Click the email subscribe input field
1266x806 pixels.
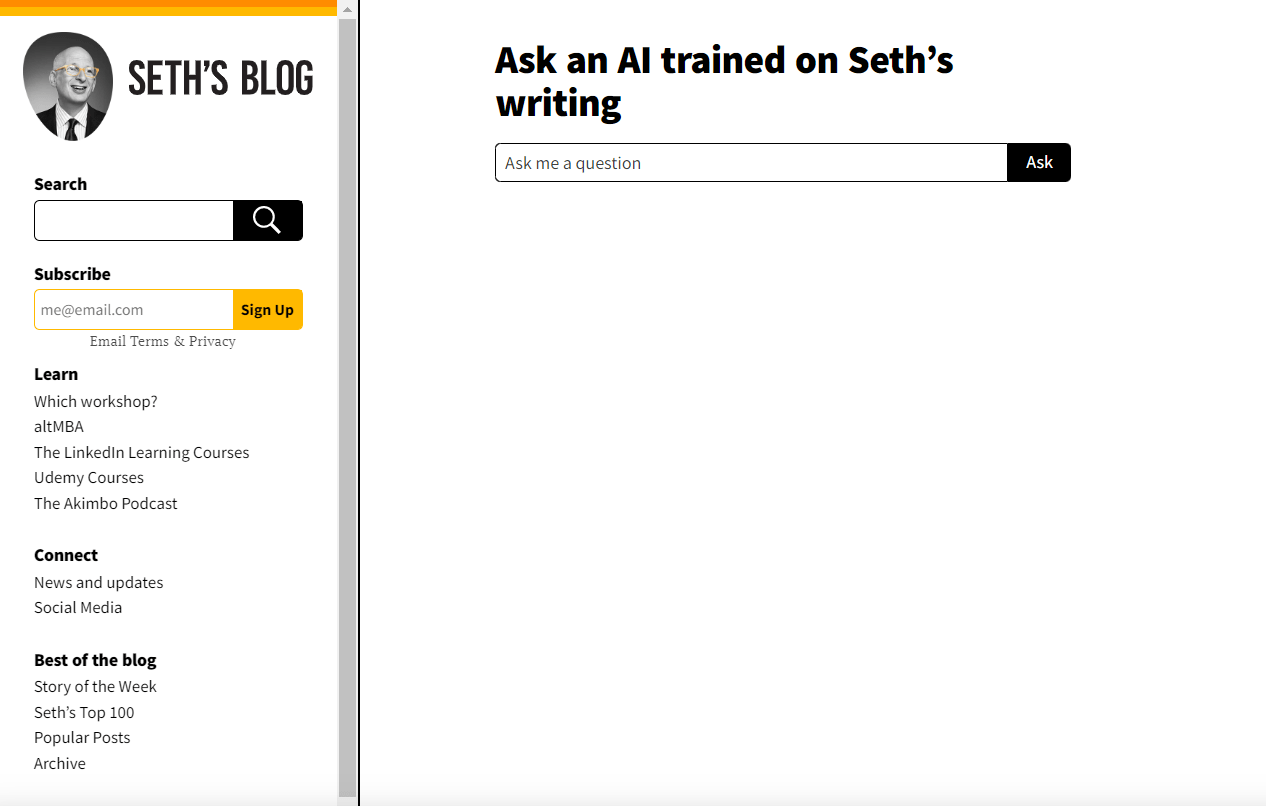tap(134, 309)
